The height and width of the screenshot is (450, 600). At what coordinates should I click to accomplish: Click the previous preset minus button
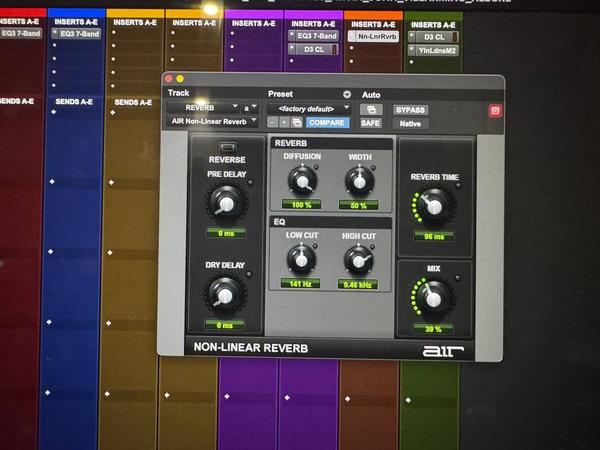pos(273,122)
